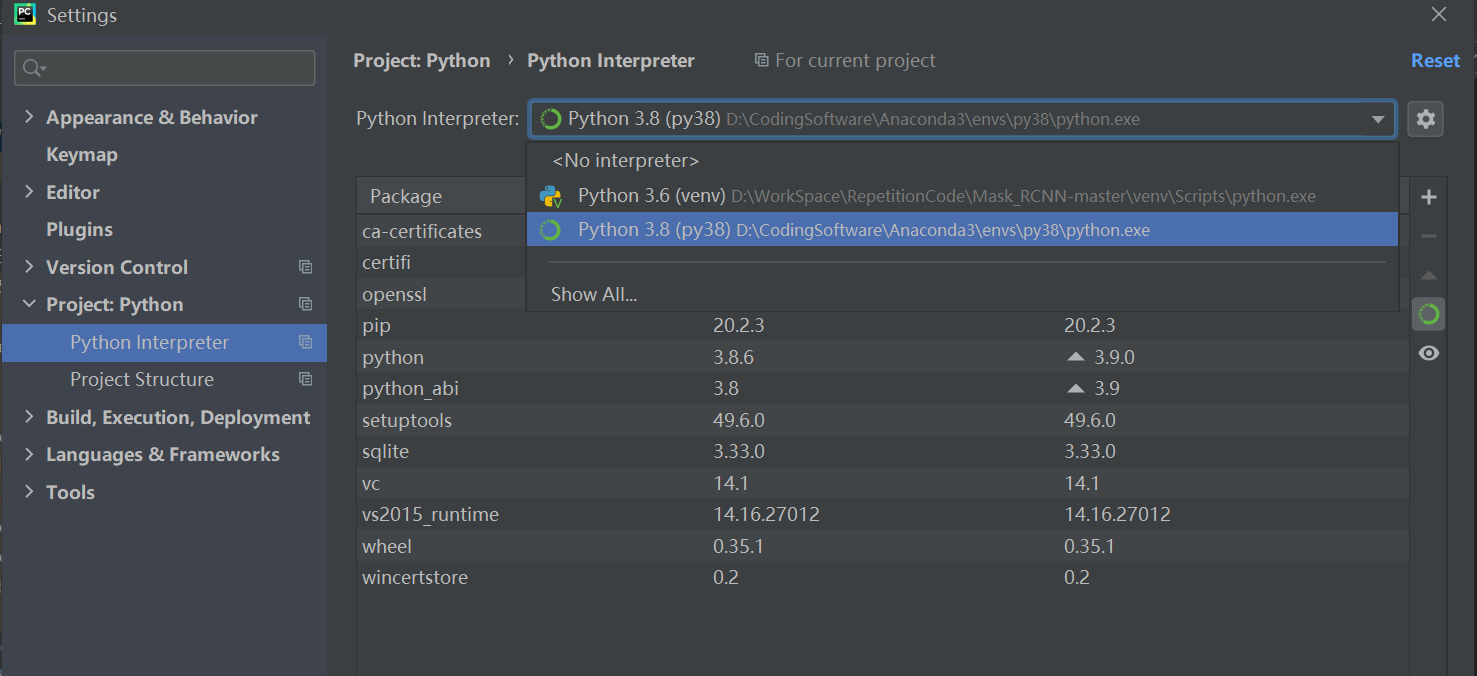Screen dimensions: 1477x676
Task: Toggle the green Conda environments icon
Action: coord(1429,314)
